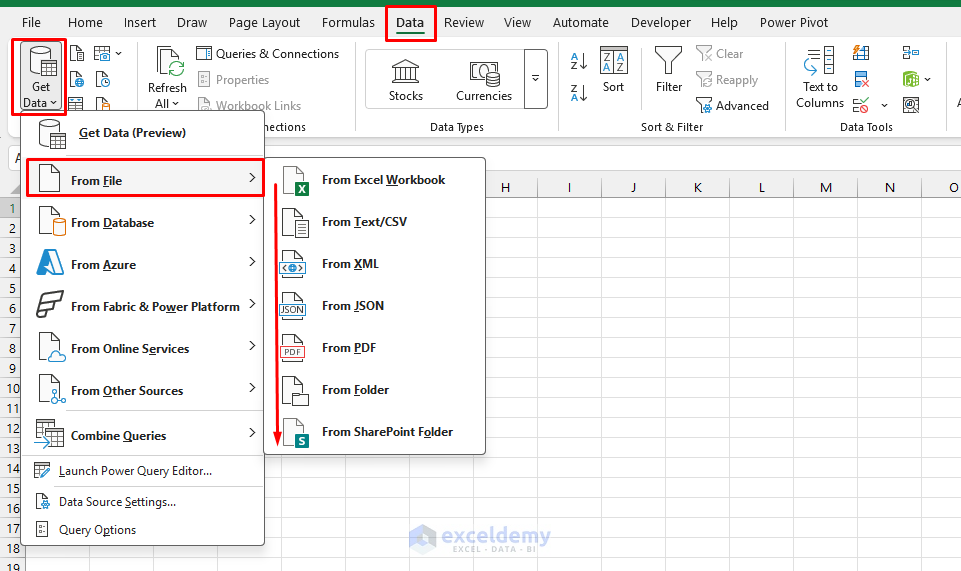Choose From Excel Workbook
961x571 pixels.
click(374, 180)
